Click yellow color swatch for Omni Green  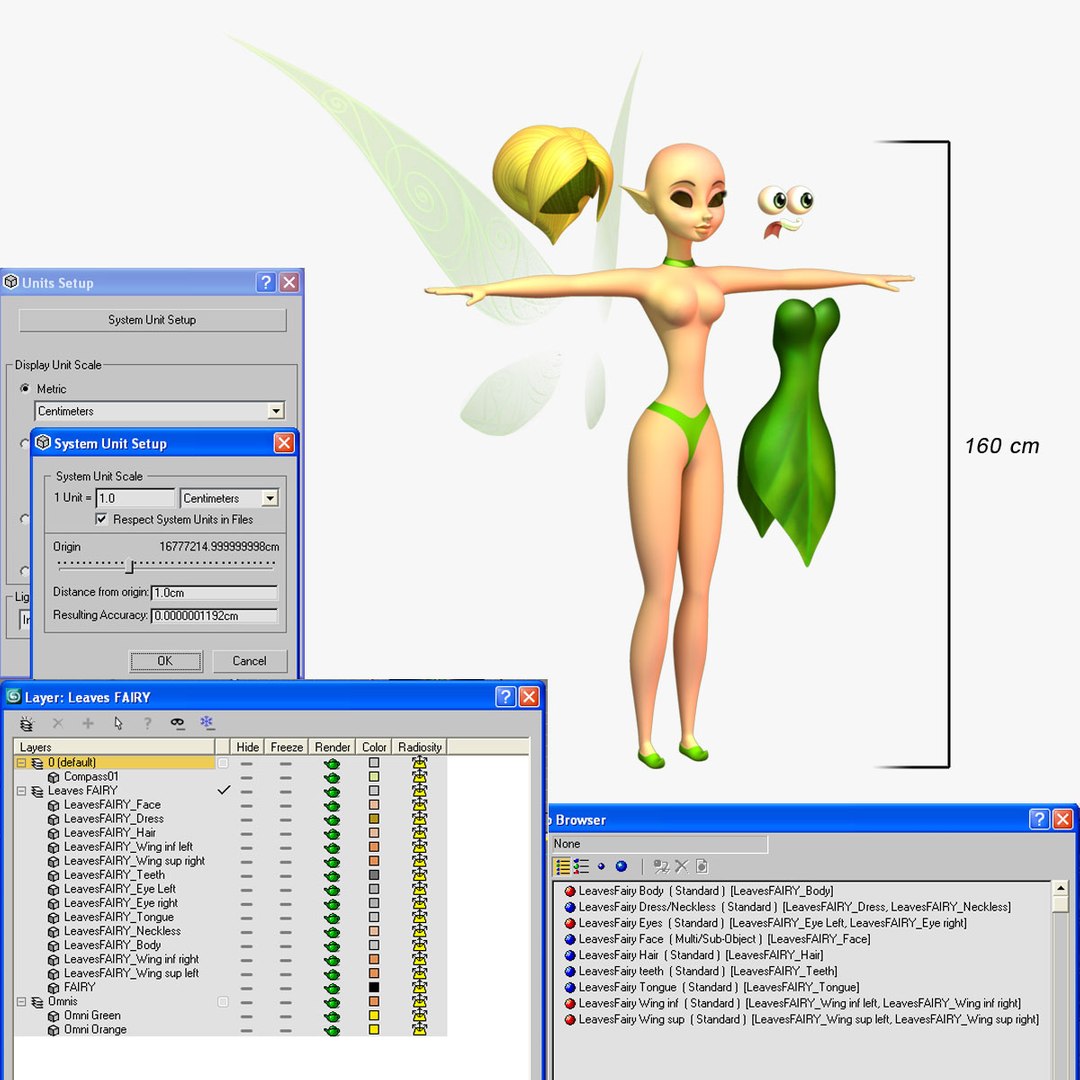[374, 1016]
